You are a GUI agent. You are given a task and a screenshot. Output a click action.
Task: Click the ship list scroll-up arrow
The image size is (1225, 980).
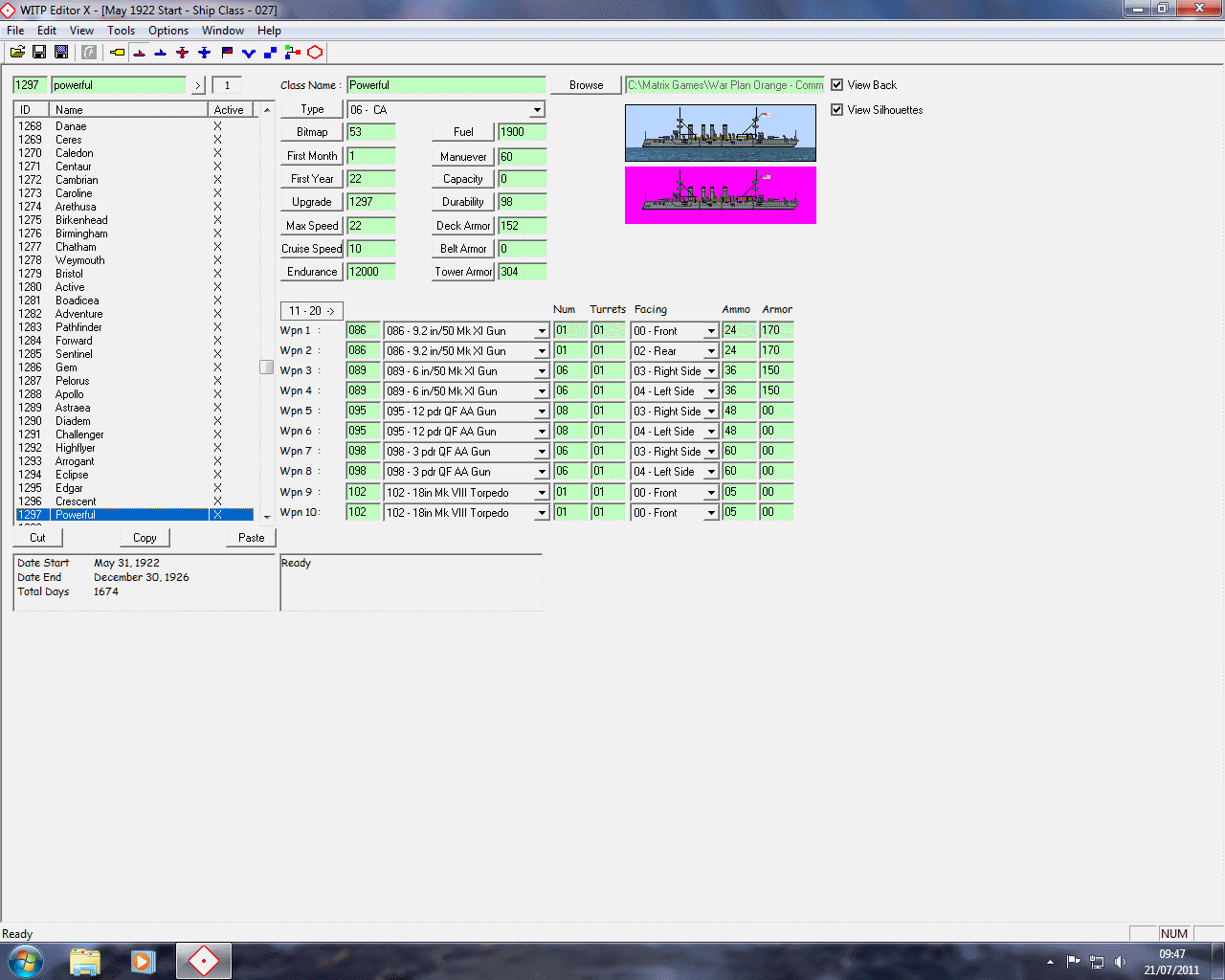[x=267, y=110]
